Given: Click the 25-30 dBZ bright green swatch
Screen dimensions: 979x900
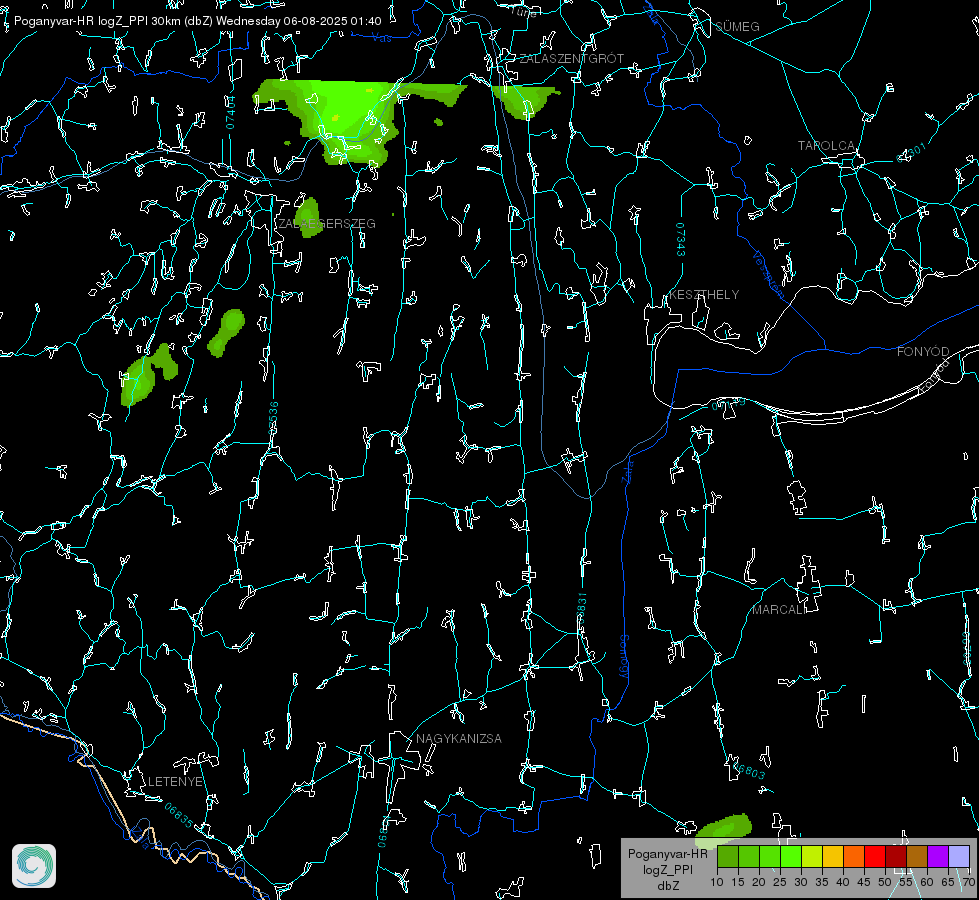Looking at the screenshot, I should 791,856.
